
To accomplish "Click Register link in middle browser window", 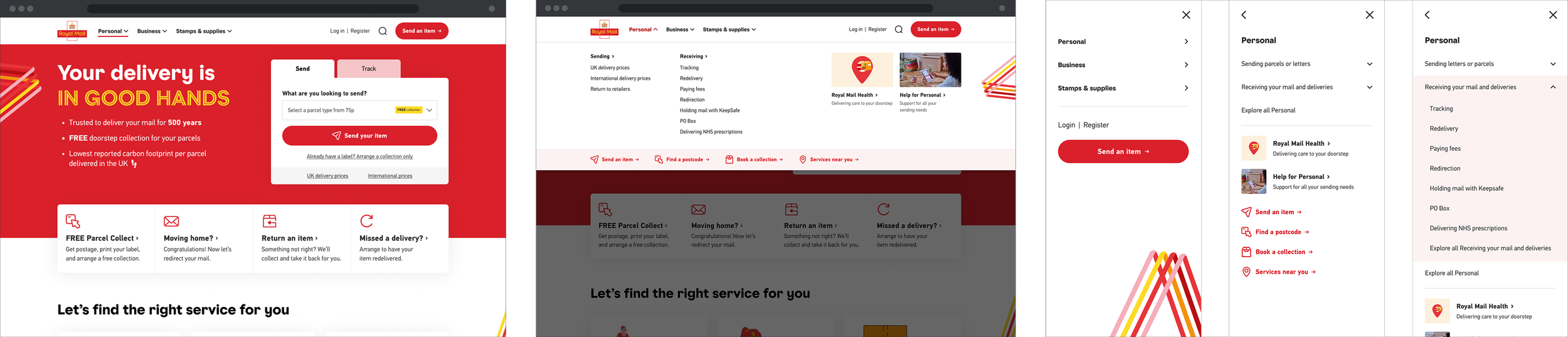I will click(877, 29).
